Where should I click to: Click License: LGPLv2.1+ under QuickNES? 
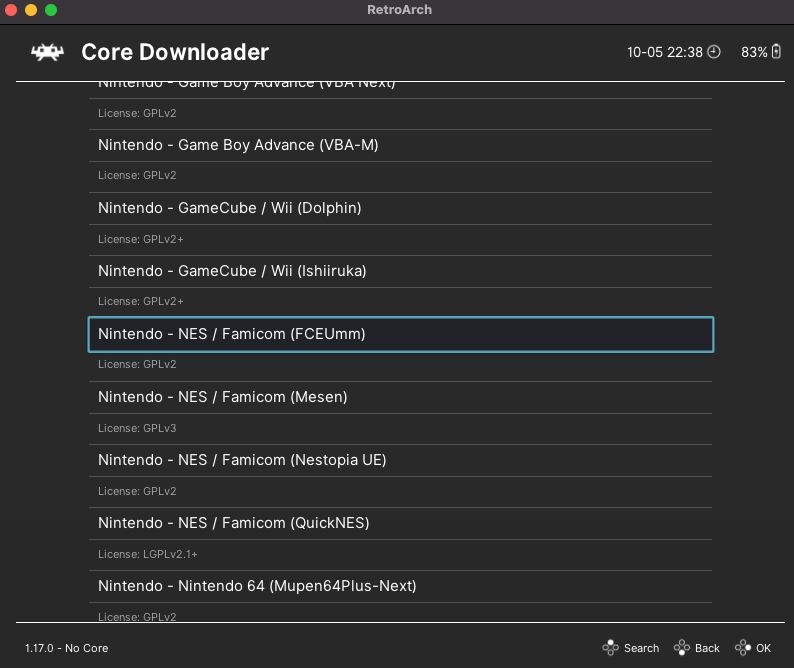(x=148, y=555)
